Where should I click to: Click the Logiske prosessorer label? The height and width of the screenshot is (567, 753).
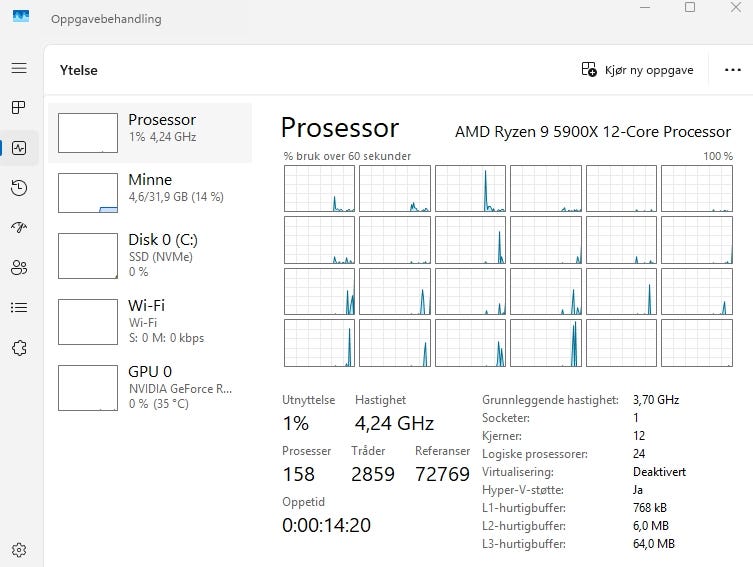pyautogui.click(x=534, y=454)
